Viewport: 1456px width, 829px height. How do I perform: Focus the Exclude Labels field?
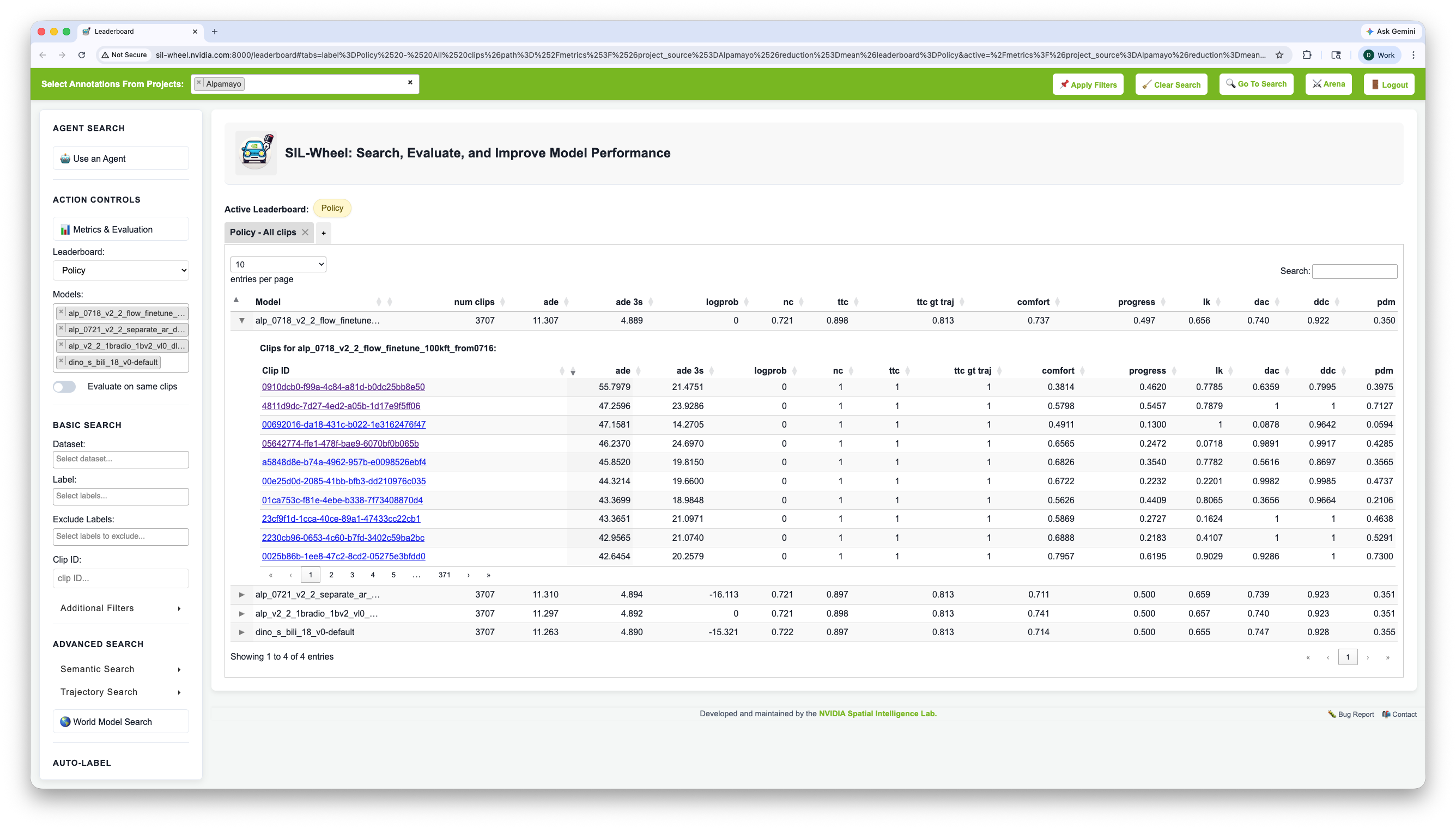[121, 537]
